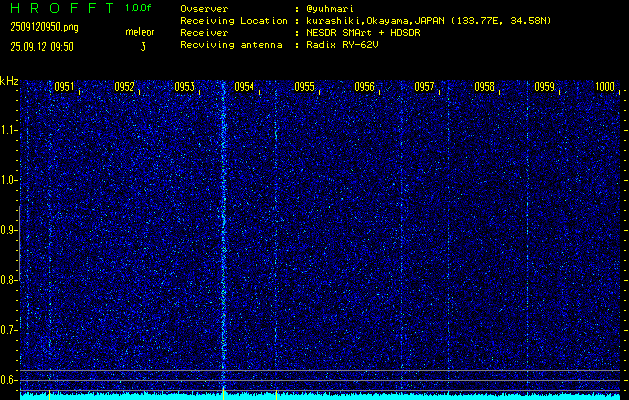This screenshot has width=629, height=400.
Task: Click the version label 1.0.0f
Action: pyautogui.click(x=138, y=8)
